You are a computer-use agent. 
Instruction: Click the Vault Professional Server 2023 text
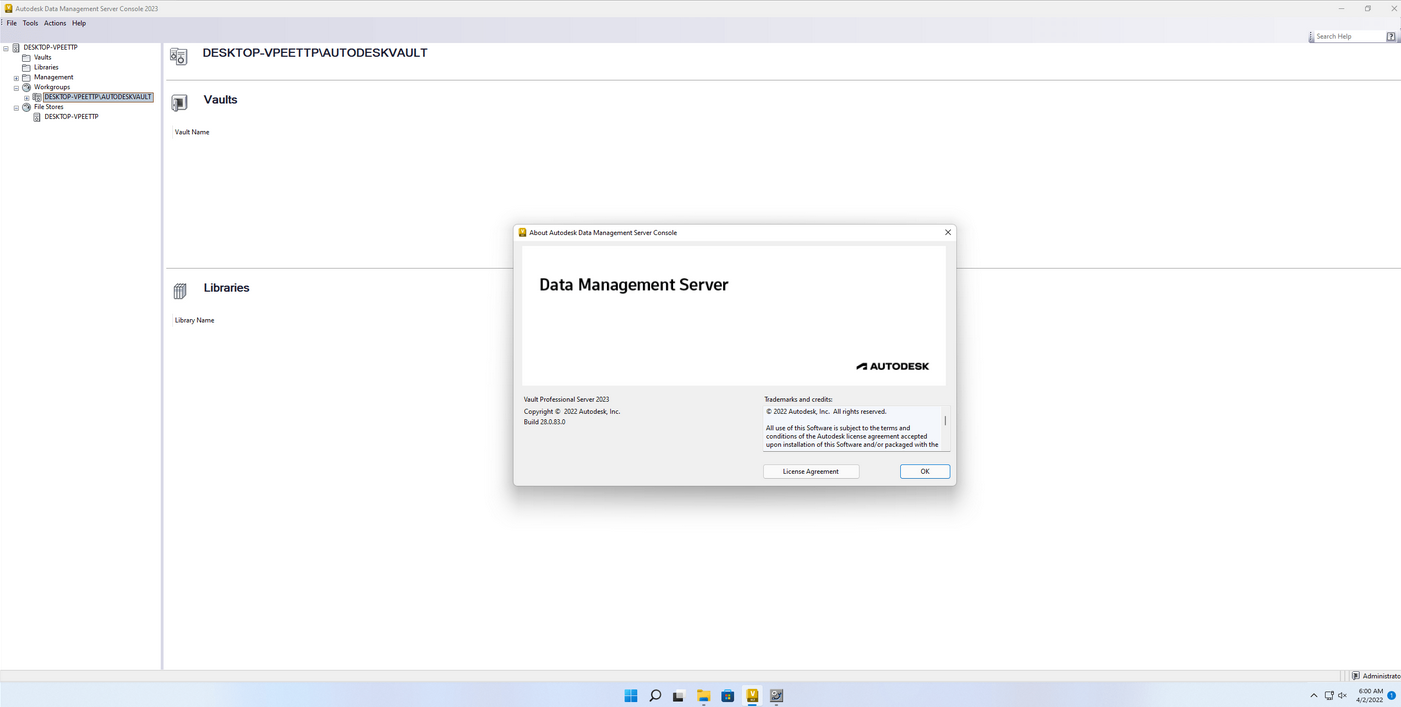(x=566, y=399)
